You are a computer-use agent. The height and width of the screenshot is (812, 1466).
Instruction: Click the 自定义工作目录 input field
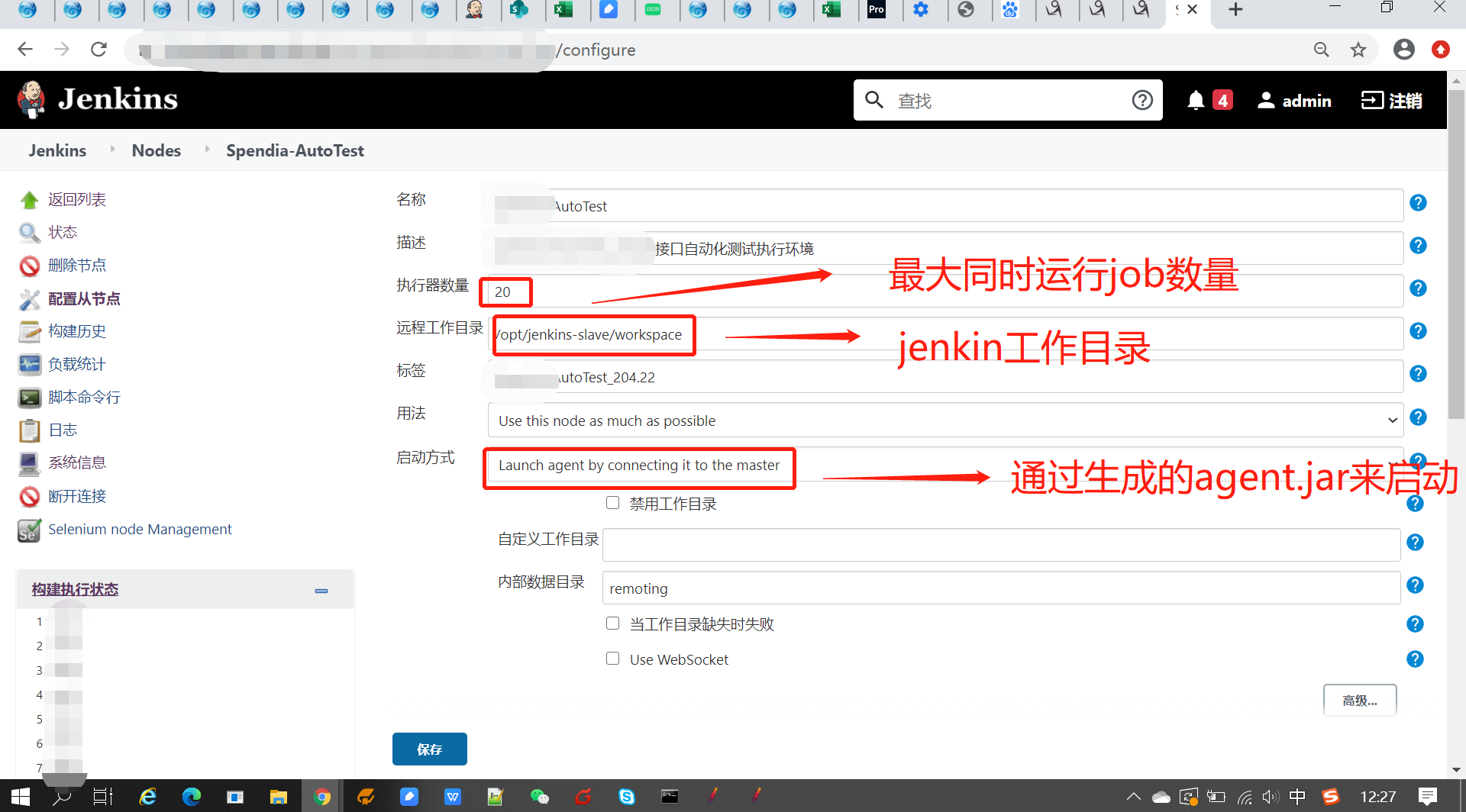point(1001,545)
